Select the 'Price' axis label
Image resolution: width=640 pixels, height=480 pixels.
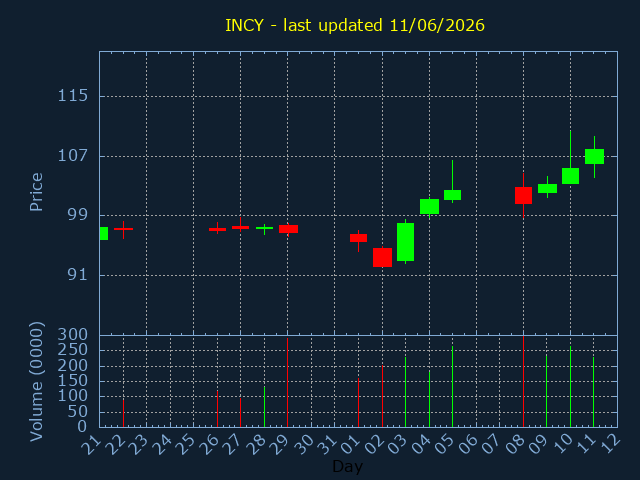tap(36, 192)
